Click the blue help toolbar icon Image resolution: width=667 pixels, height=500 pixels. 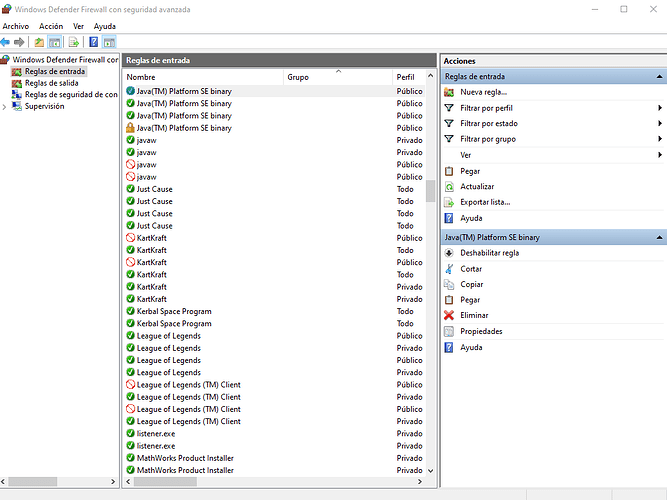(x=94, y=42)
